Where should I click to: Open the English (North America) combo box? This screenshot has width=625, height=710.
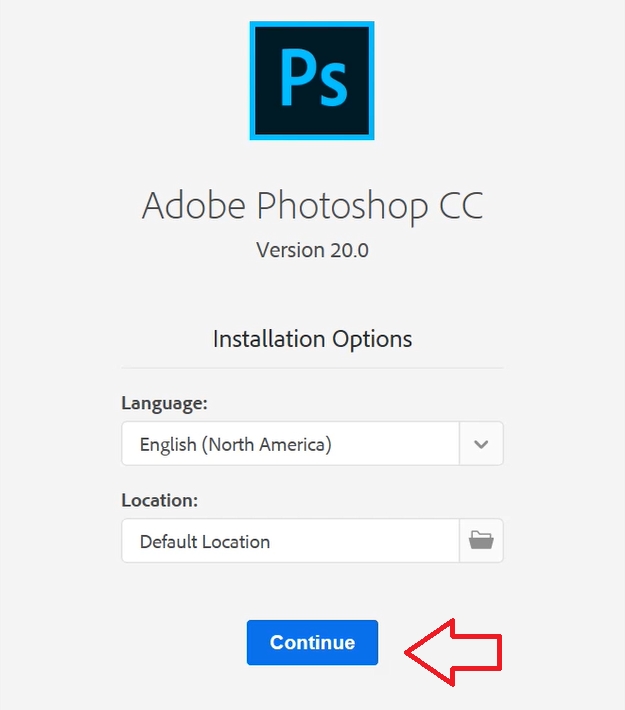pyautogui.click(x=290, y=444)
